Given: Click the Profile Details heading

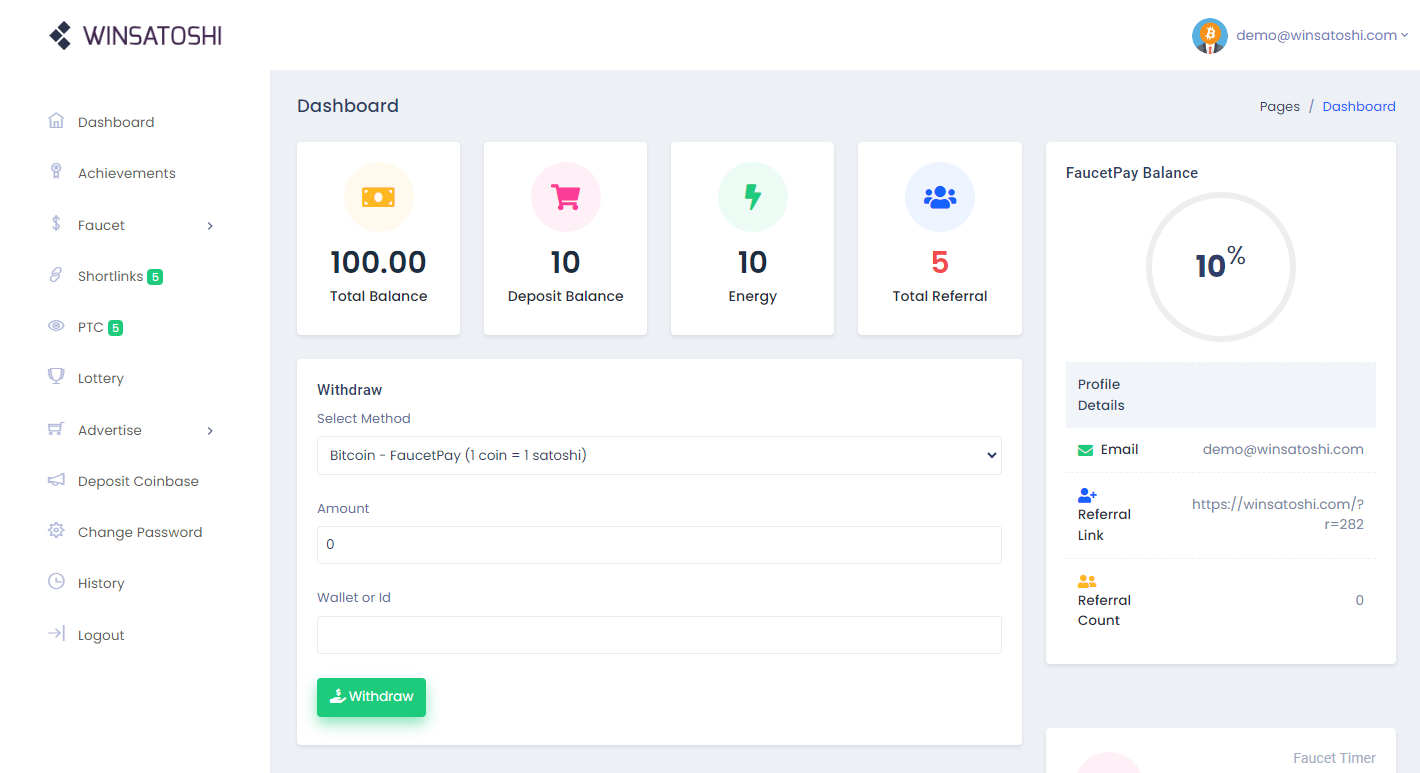Looking at the screenshot, I should click(x=1101, y=395).
